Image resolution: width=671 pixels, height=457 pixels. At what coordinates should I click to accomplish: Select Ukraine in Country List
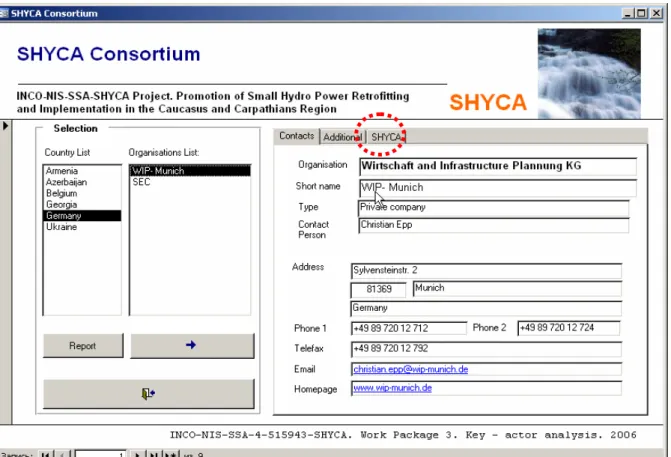click(x=82, y=227)
